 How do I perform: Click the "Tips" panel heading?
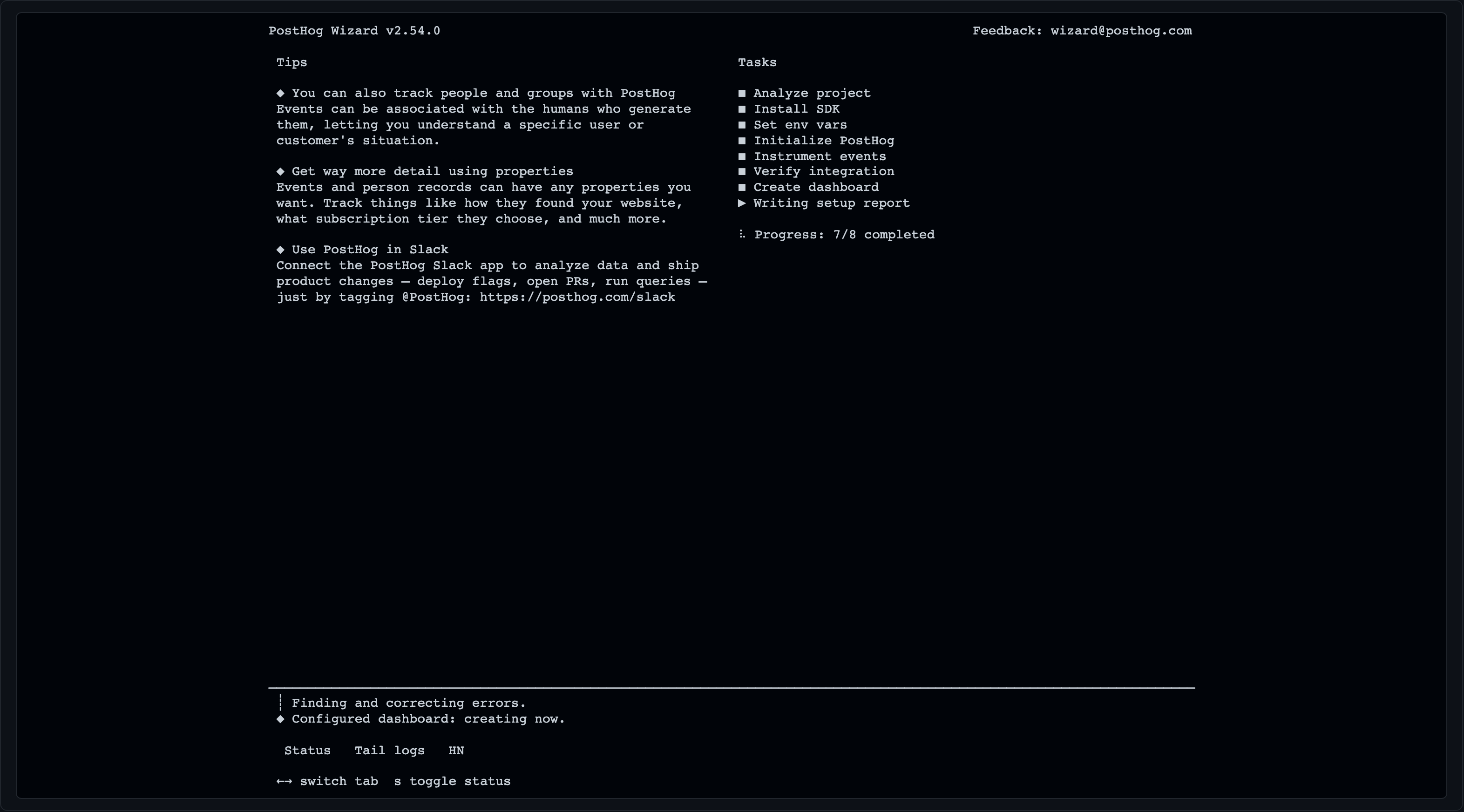tap(291, 62)
